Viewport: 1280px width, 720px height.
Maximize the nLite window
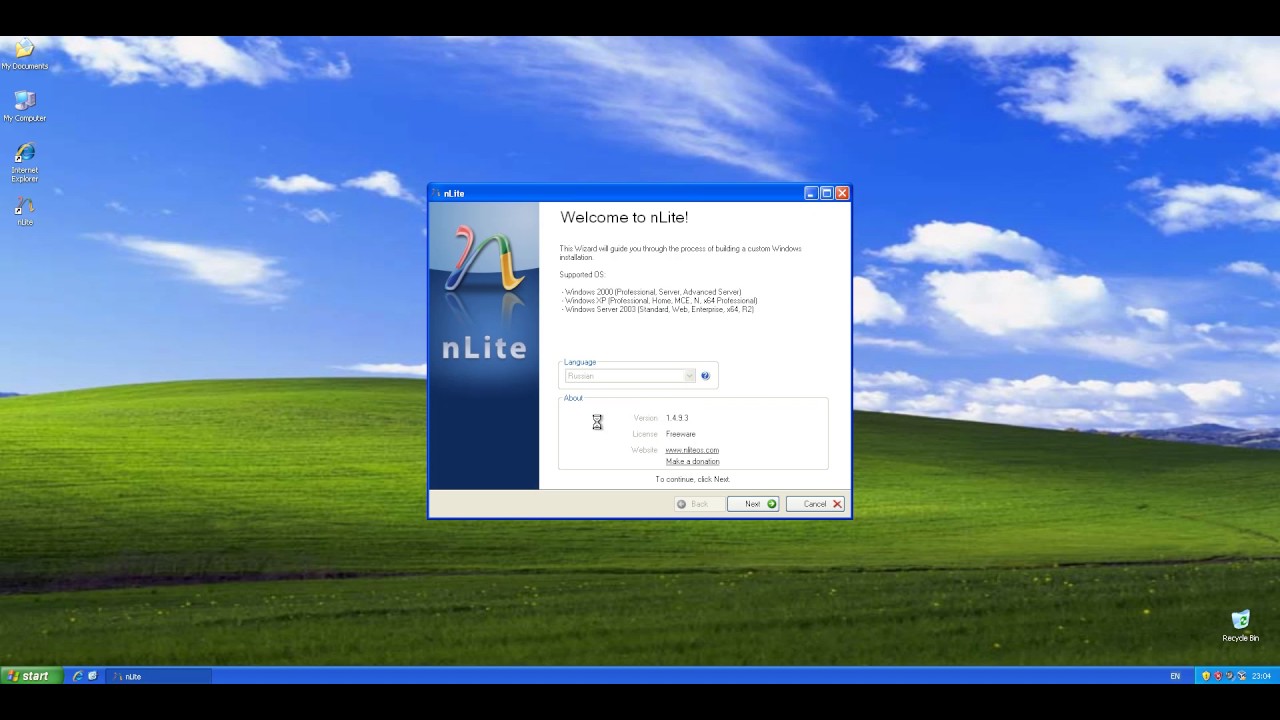827,193
